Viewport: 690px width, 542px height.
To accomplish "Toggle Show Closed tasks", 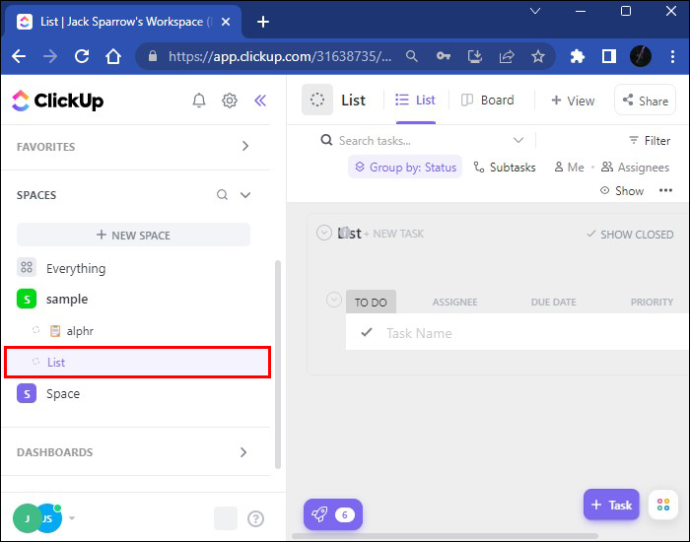I will click(630, 234).
